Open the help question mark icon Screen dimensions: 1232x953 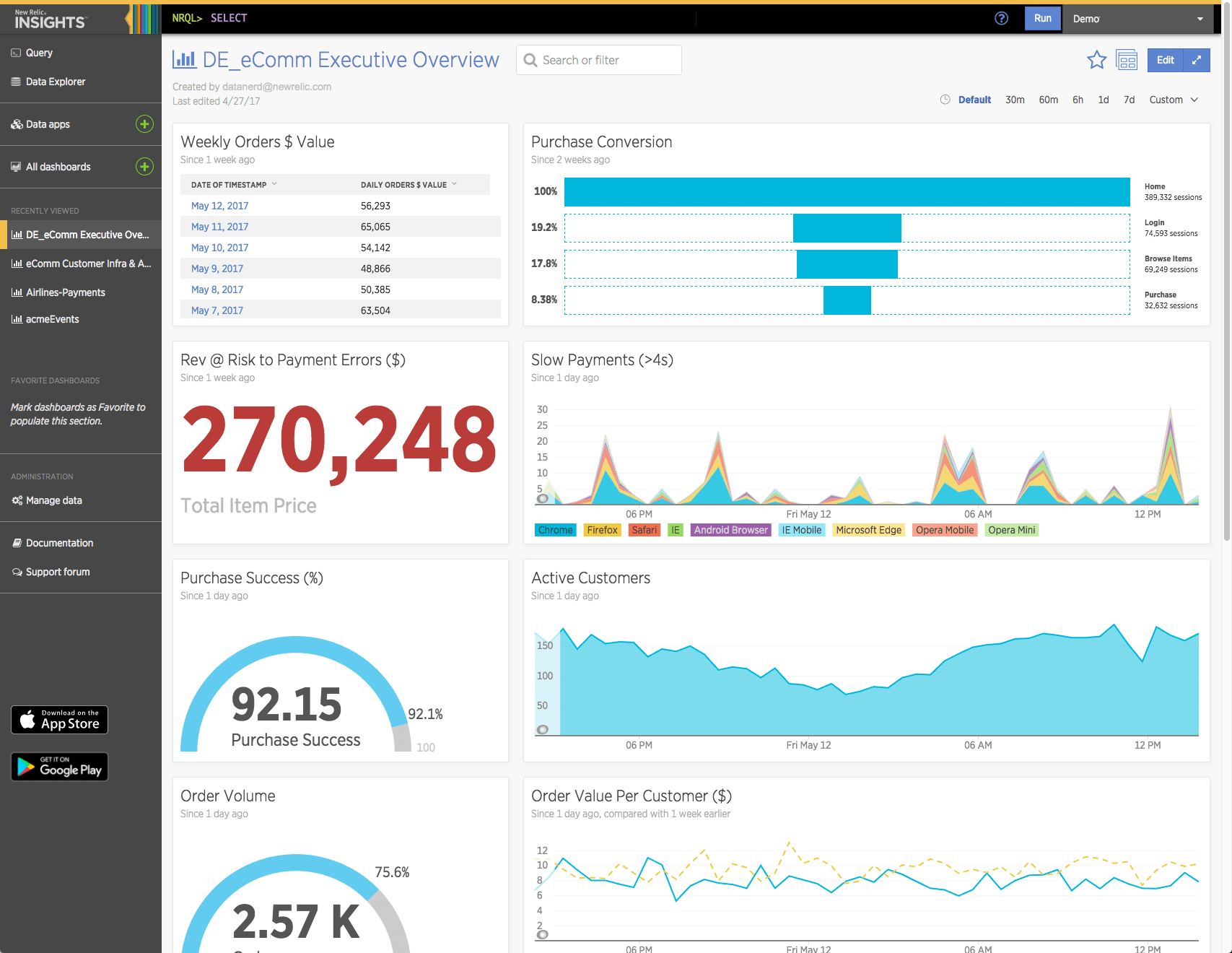[x=1002, y=18]
